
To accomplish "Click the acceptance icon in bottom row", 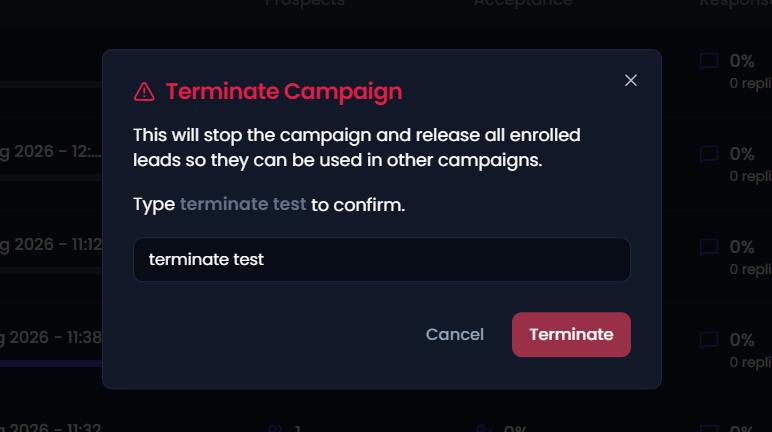I will (484, 429).
